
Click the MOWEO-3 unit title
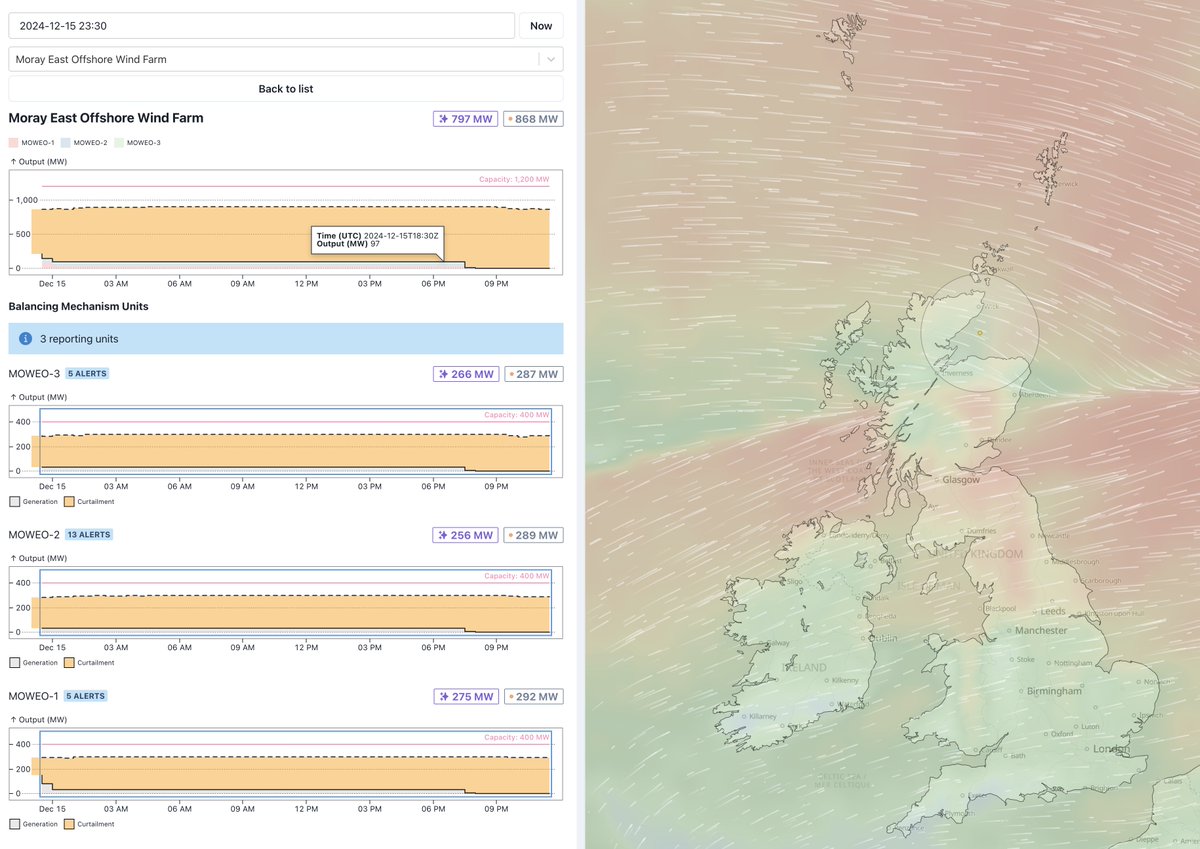(x=34, y=374)
